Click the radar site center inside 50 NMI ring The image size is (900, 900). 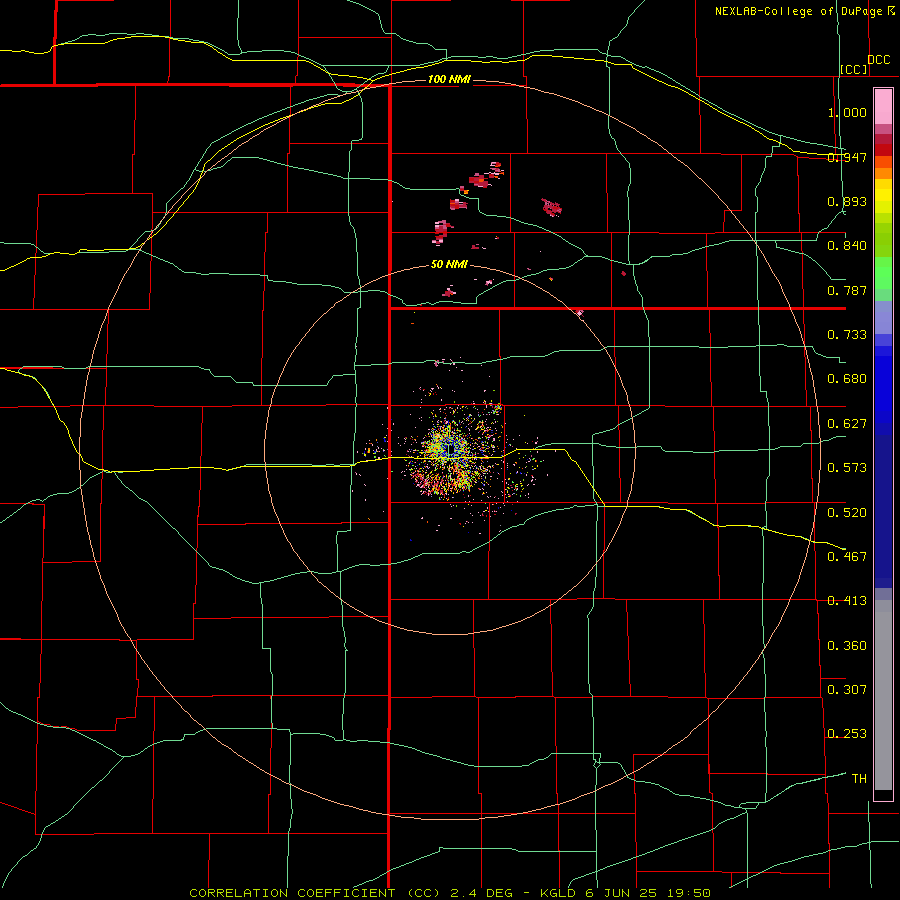(450, 450)
